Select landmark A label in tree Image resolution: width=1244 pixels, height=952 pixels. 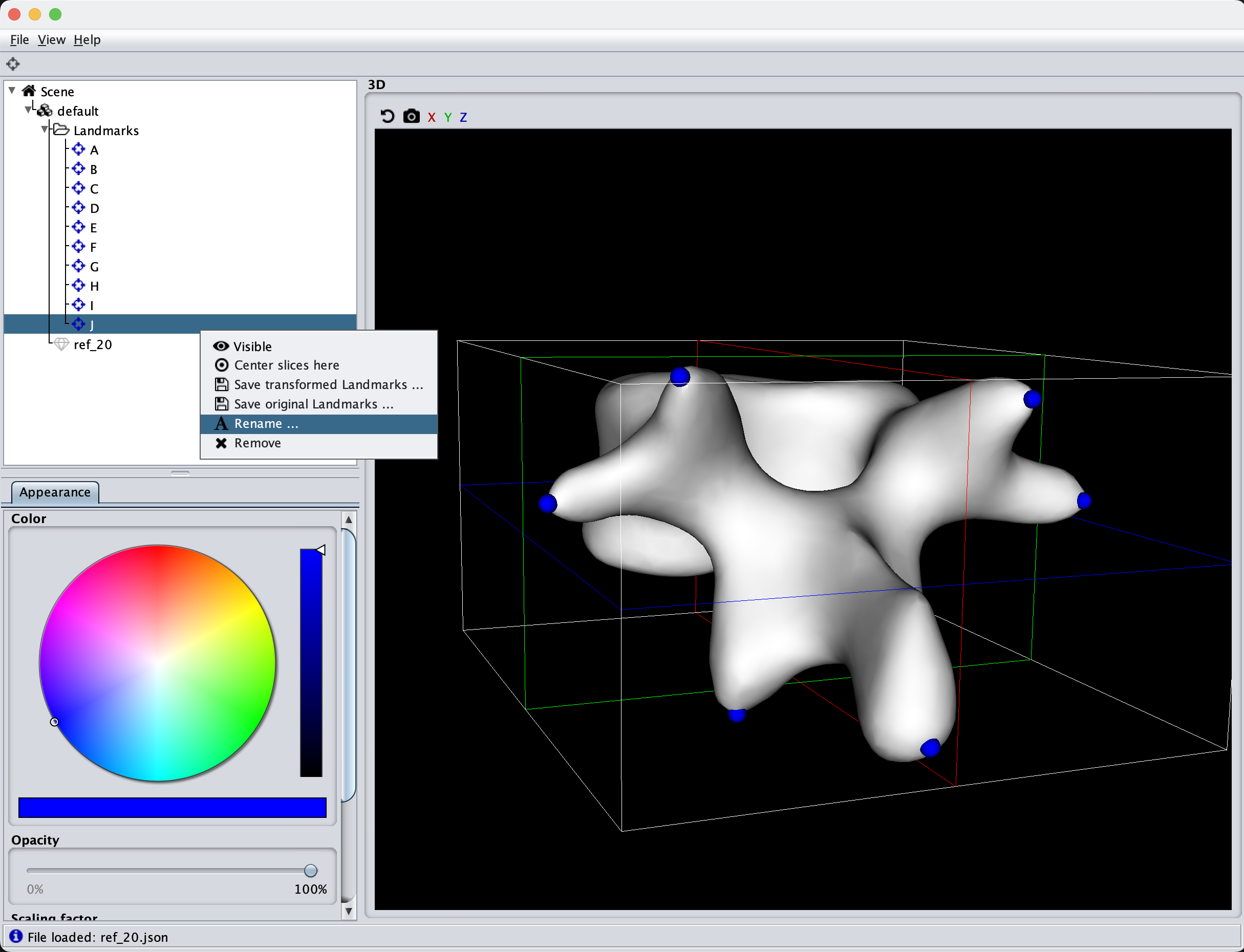[x=94, y=150]
